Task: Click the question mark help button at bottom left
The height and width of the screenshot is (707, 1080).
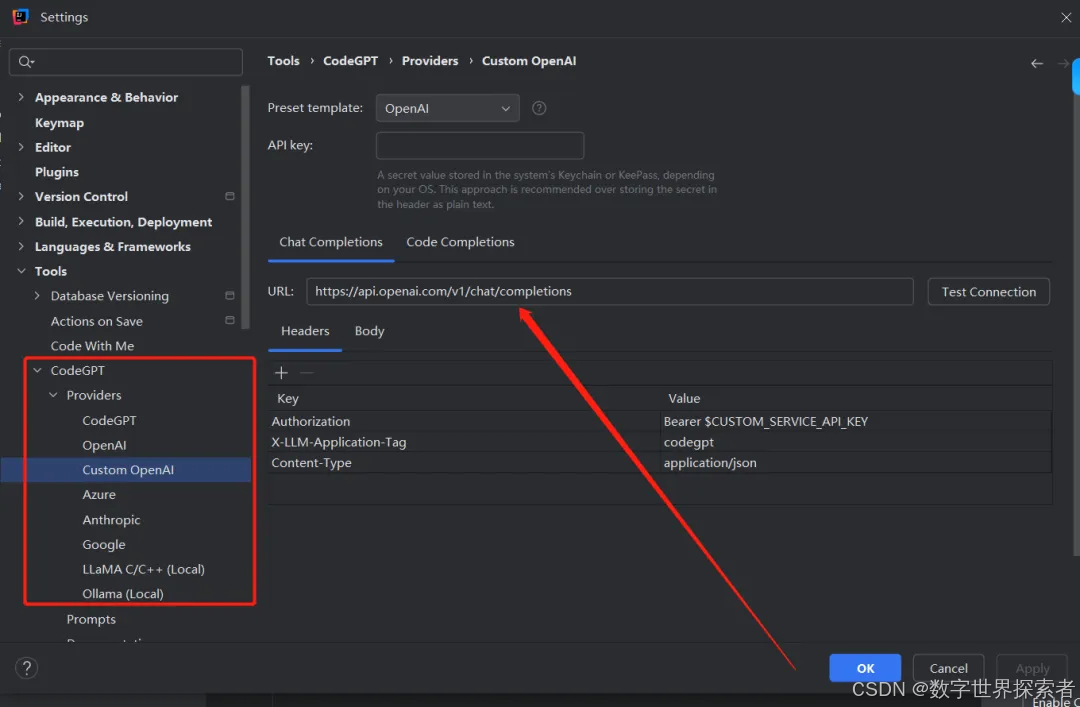Action: coord(26,668)
